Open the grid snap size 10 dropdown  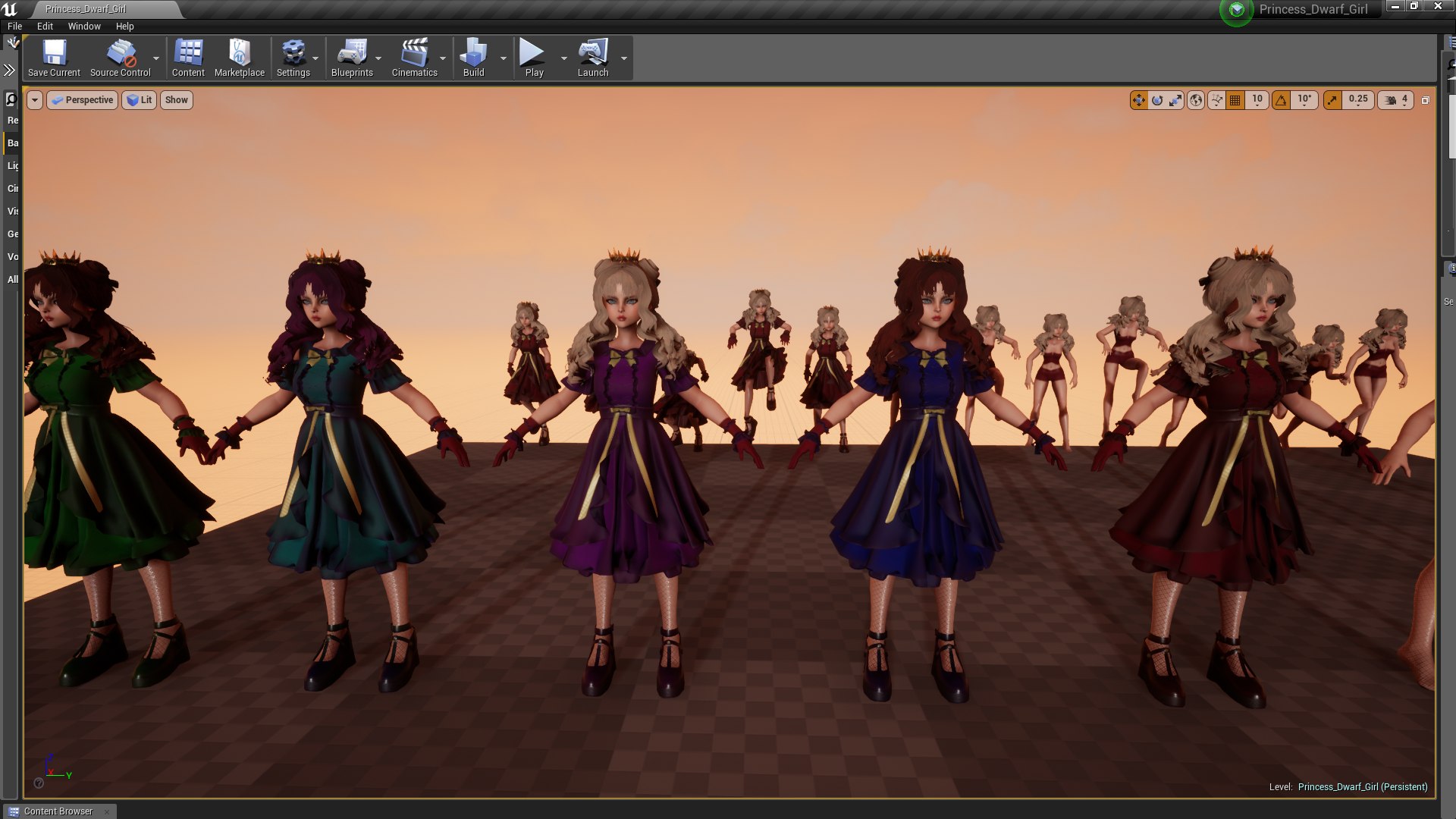point(1257,100)
